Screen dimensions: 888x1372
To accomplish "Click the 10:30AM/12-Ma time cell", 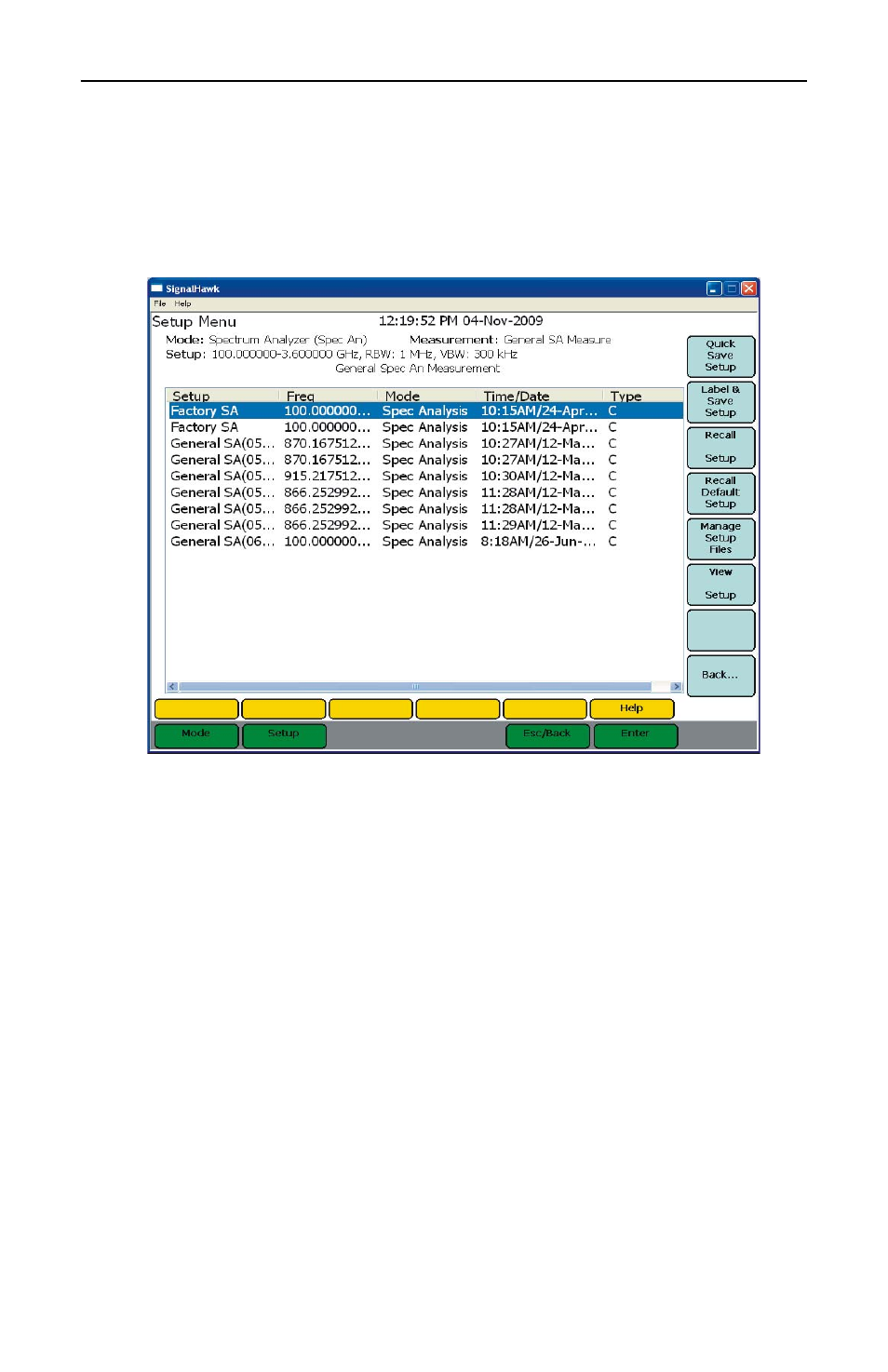I will click(538, 476).
